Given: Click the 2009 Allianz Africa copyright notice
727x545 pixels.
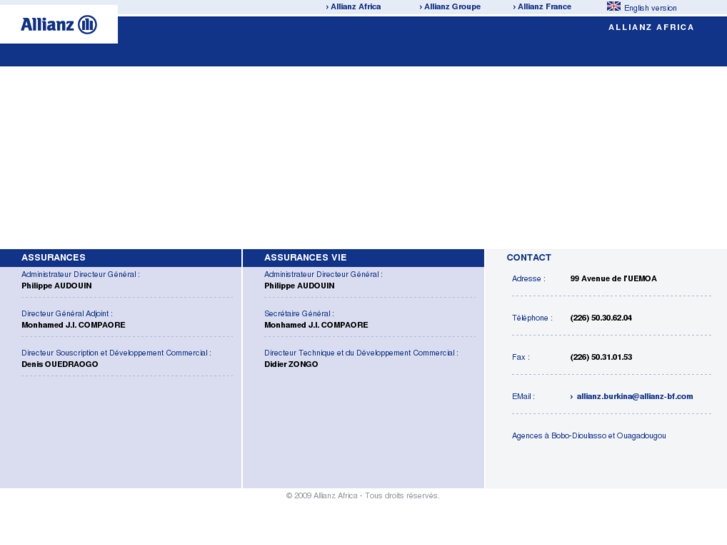Looking at the screenshot, I should [363, 496].
